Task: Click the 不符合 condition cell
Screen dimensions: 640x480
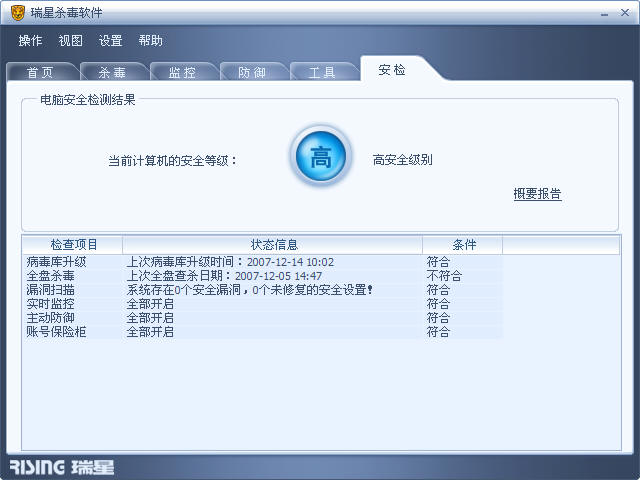Action: tap(444, 276)
